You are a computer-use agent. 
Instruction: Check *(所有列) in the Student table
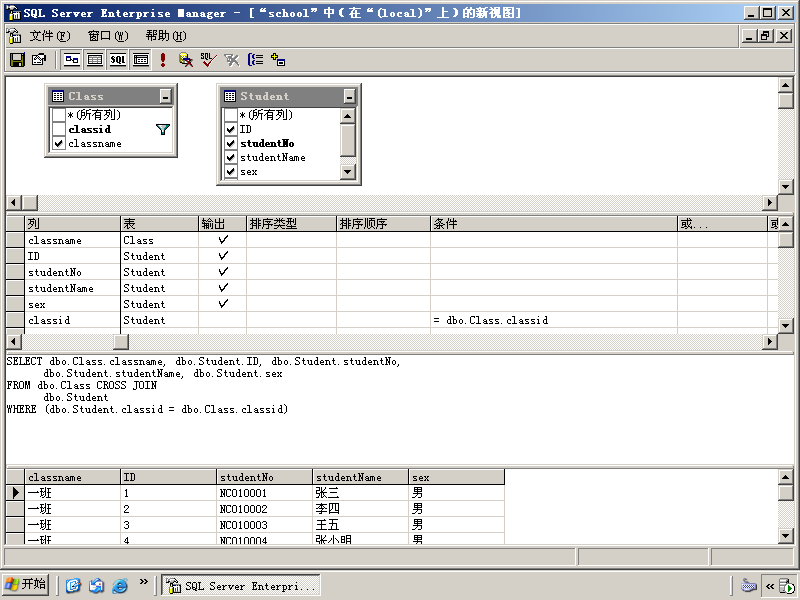(231, 115)
